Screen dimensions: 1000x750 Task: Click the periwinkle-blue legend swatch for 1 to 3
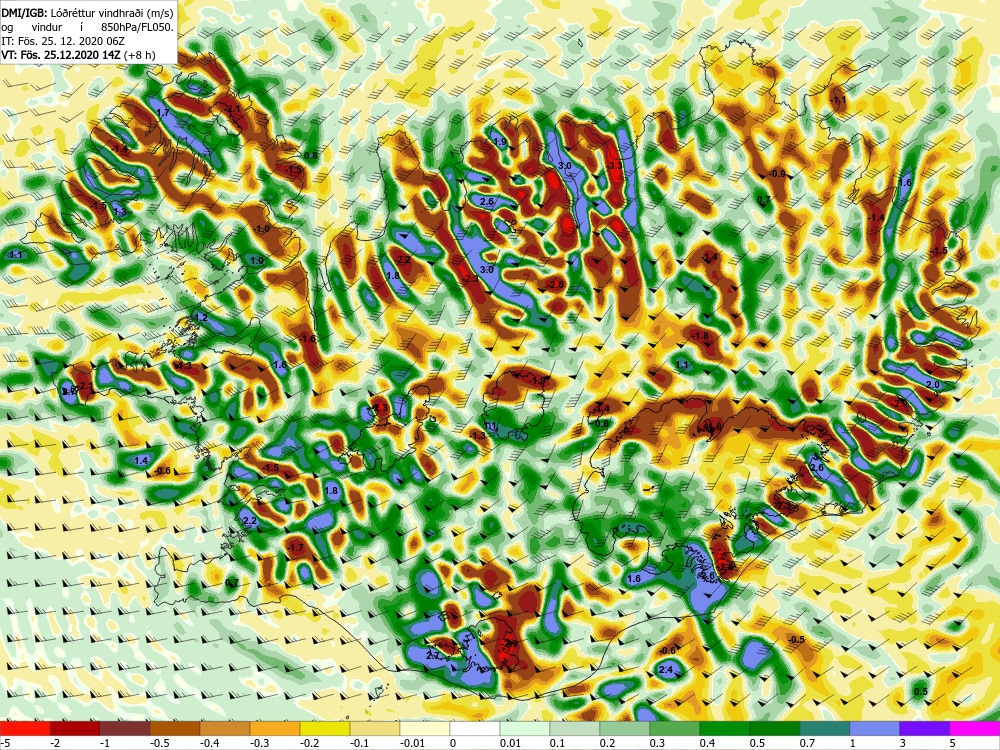click(875, 728)
